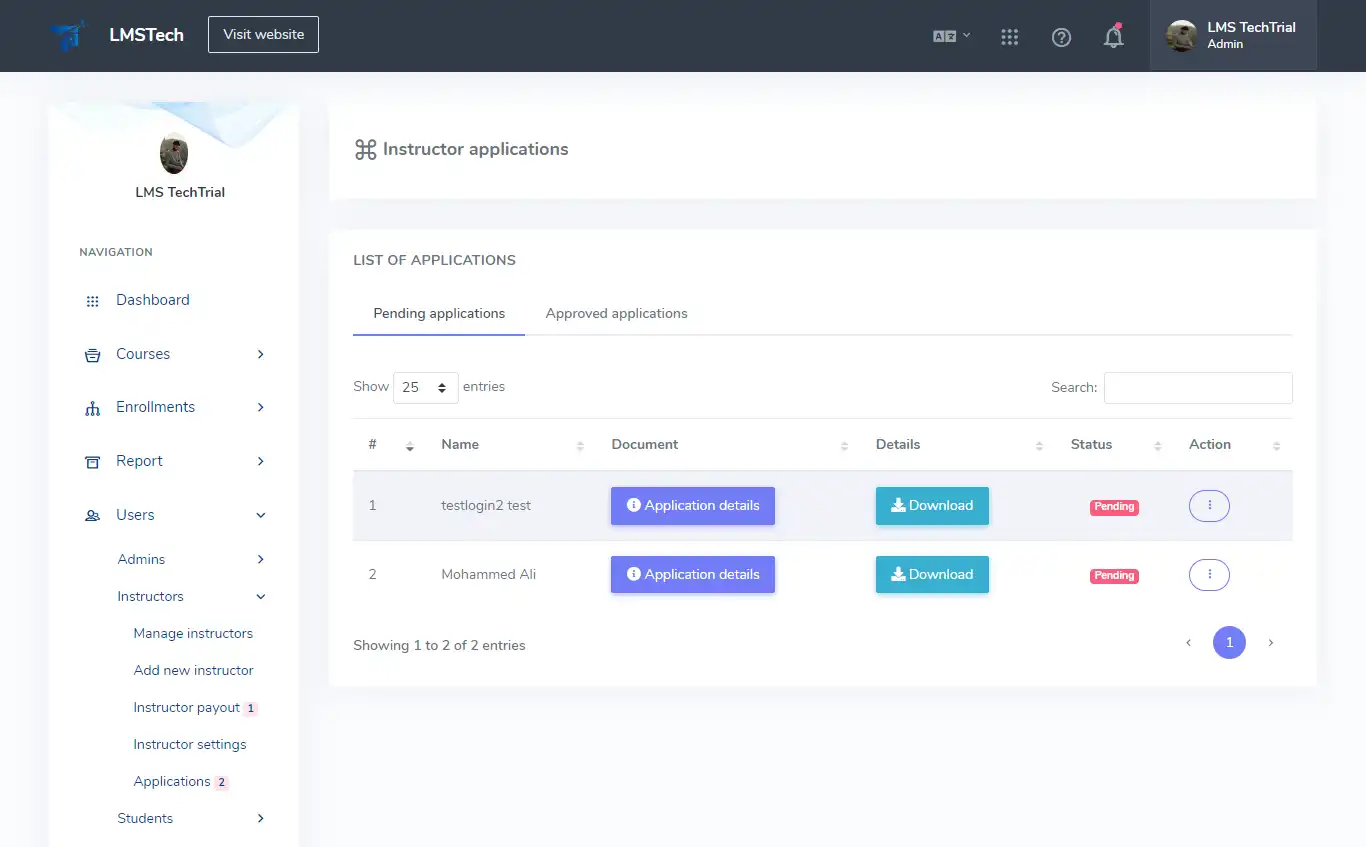1366x847 pixels.
Task: Expand the Students submenu
Action: click(145, 818)
